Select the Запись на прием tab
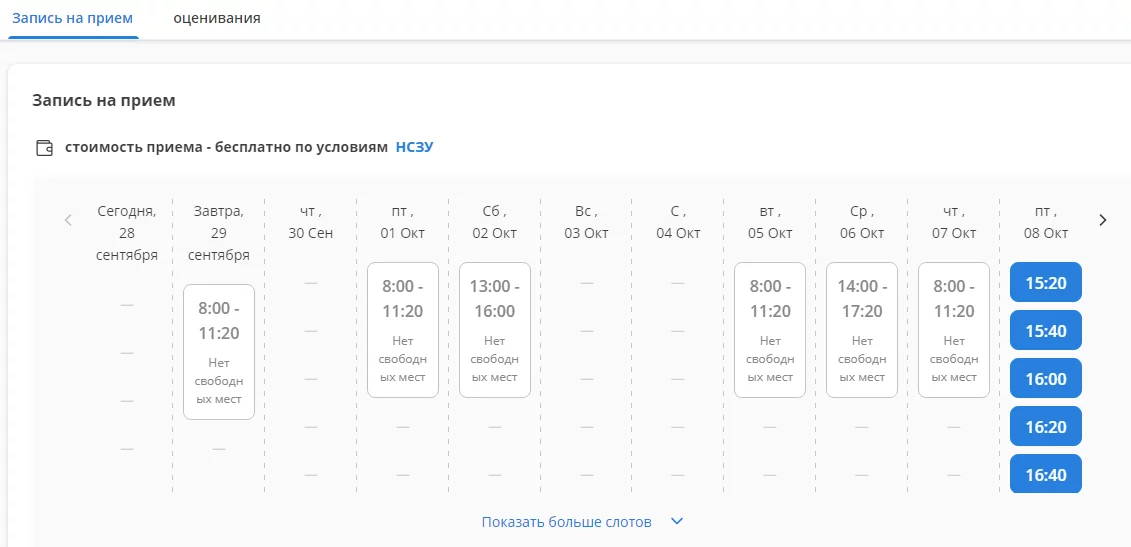Screen dimensions: 1131x547 click(72, 18)
